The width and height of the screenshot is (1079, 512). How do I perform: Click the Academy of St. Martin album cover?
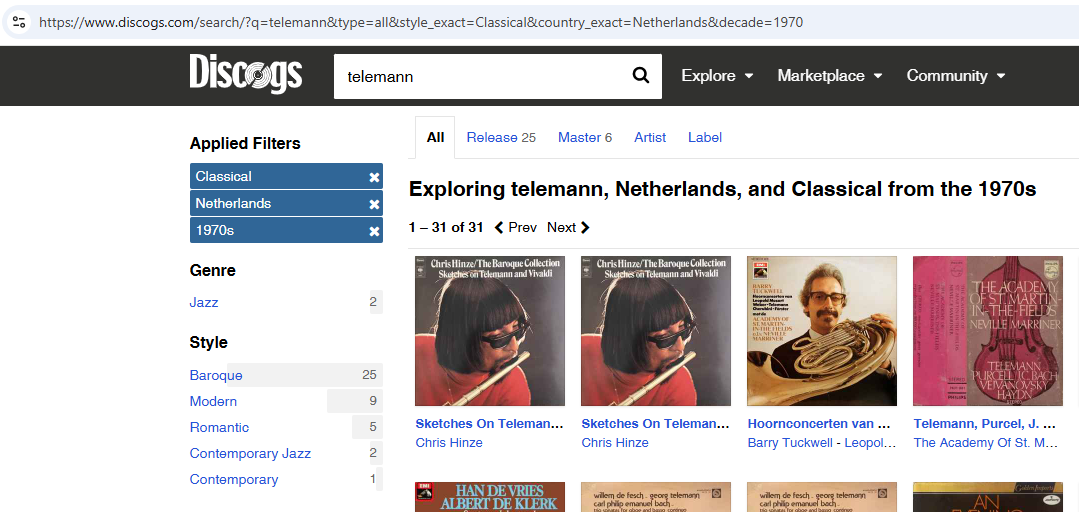[987, 331]
